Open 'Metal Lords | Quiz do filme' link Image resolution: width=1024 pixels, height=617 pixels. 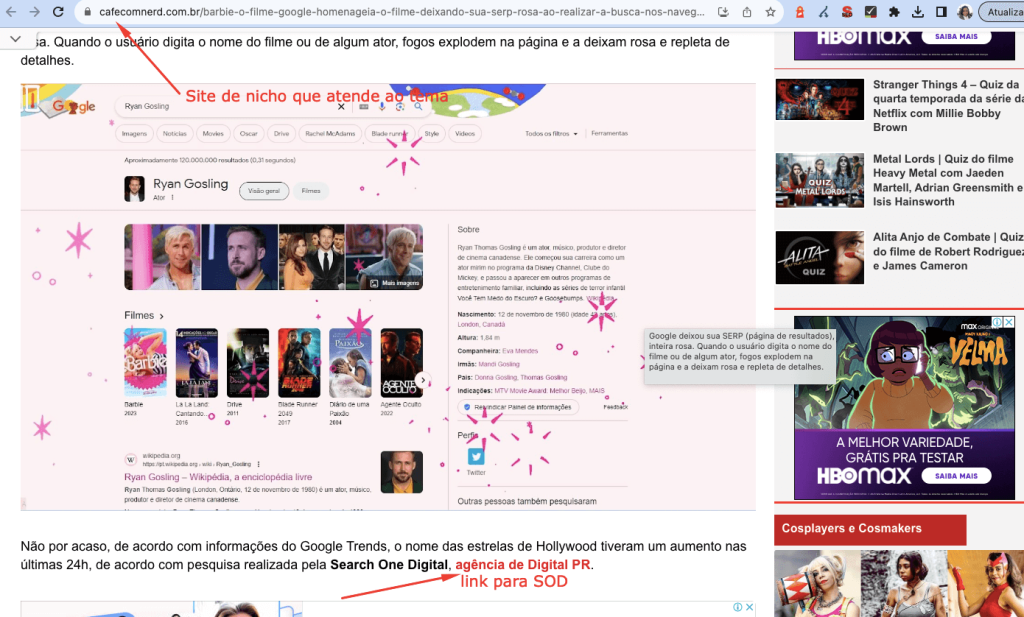point(947,180)
